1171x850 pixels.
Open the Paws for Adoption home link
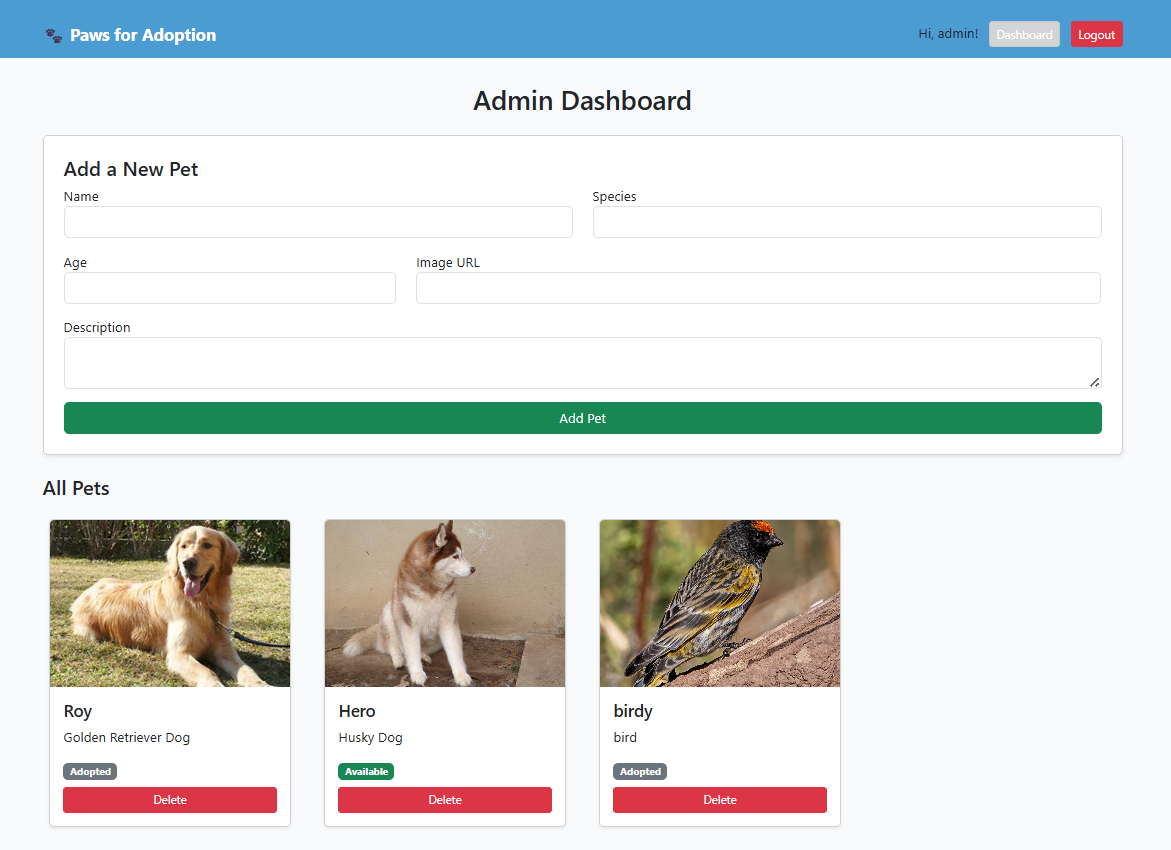142,35
